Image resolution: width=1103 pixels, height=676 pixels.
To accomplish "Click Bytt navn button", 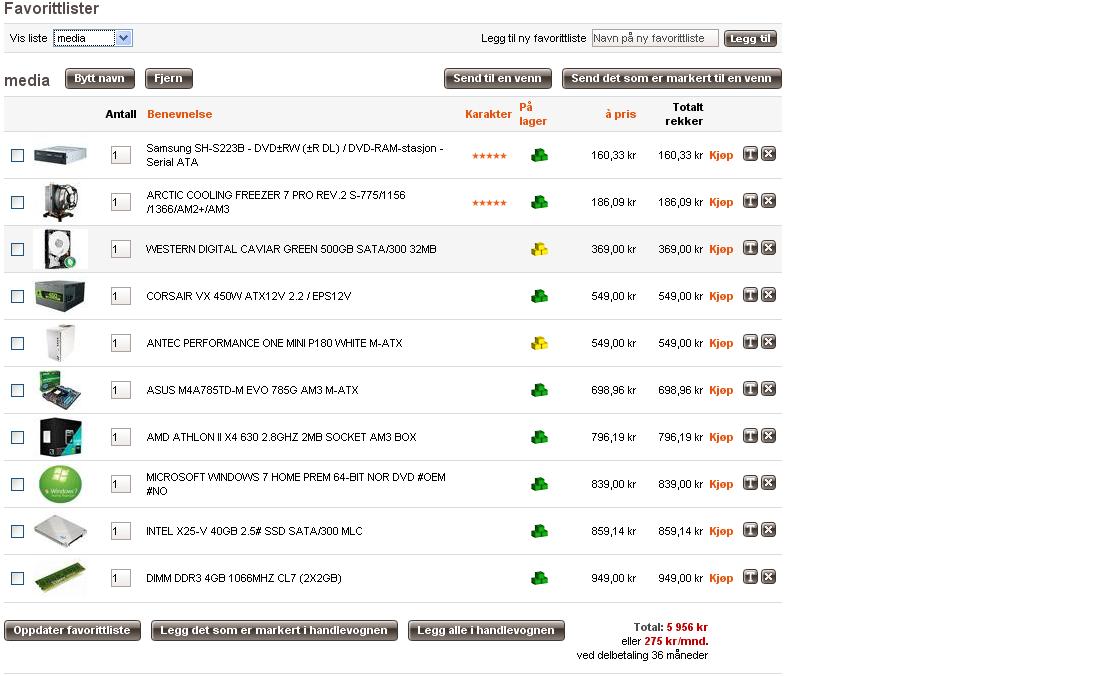I will pos(99,78).
